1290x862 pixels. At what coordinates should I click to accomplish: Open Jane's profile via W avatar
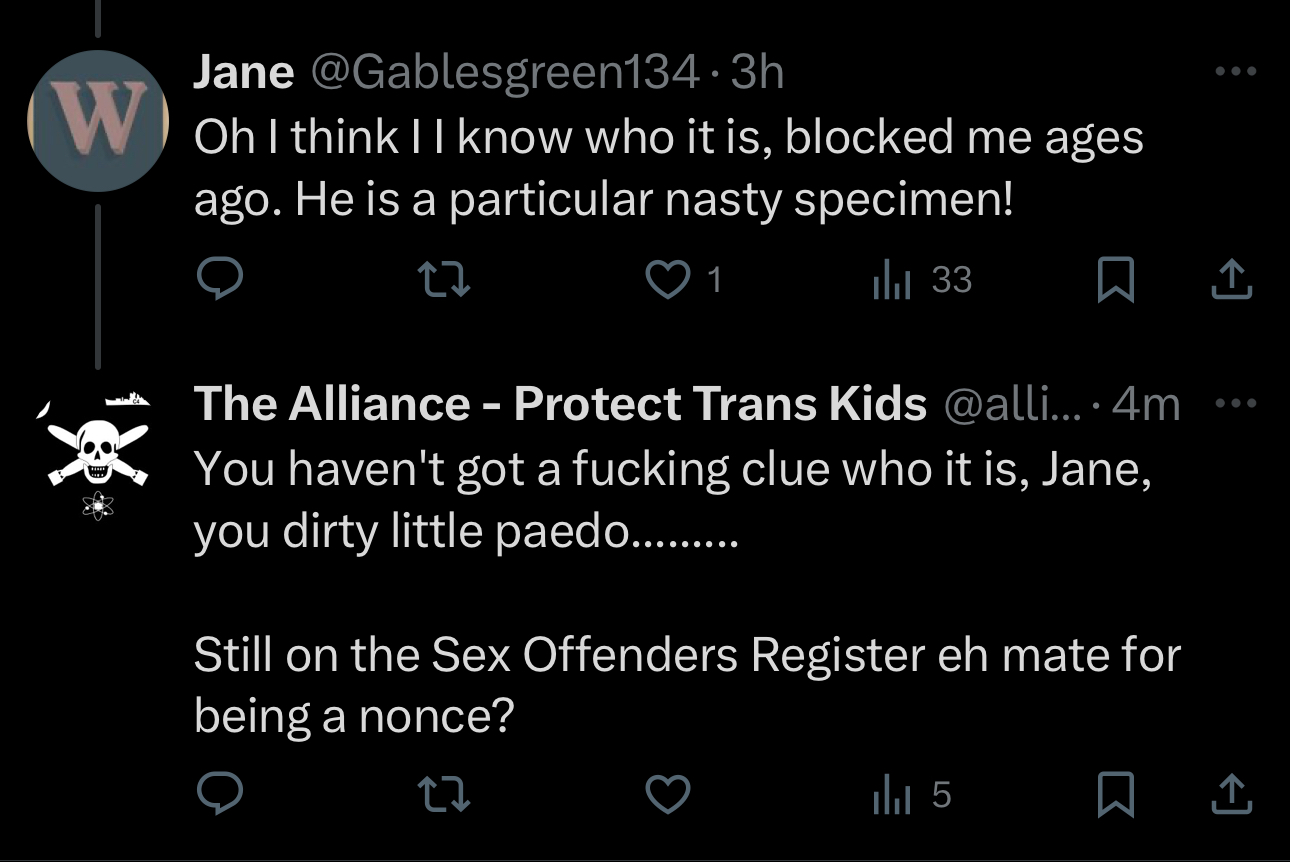pyautogui.click(x=97, y=120)
